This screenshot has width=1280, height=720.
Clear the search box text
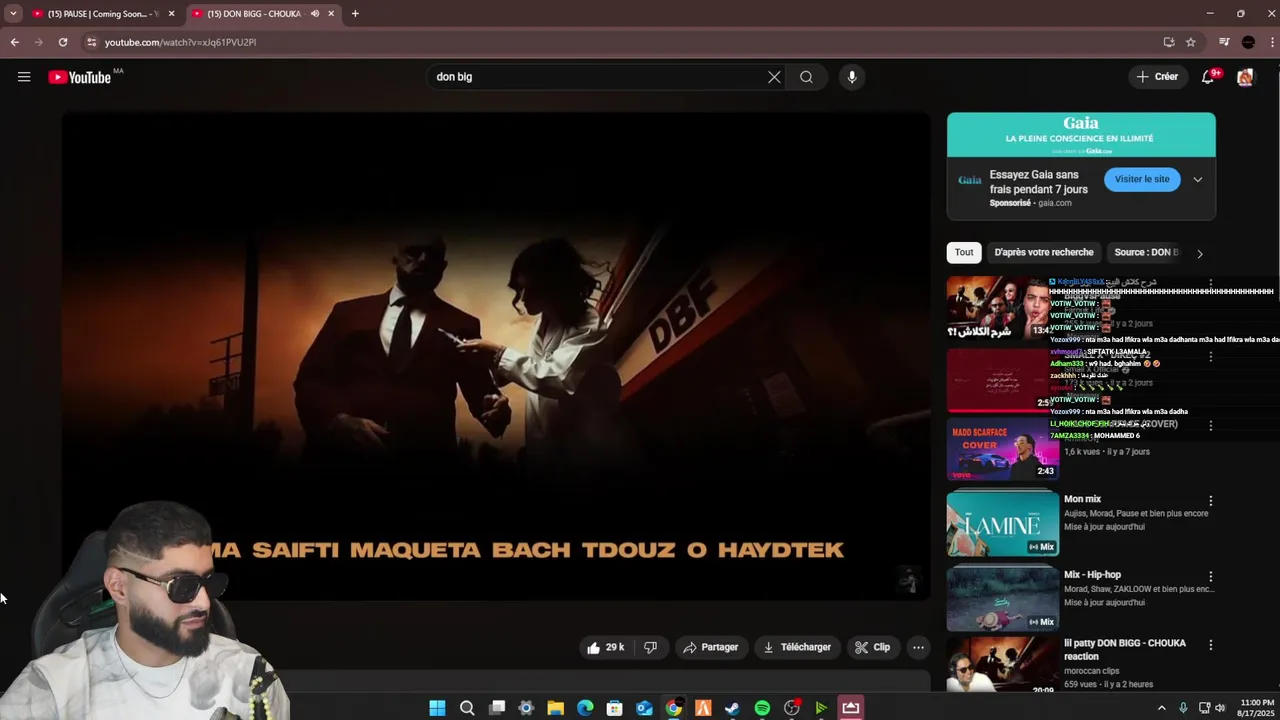click(x=774, y=77)
